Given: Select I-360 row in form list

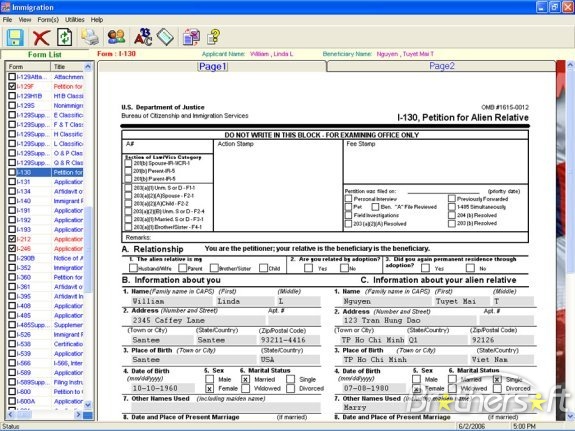Looking at the screenshot, I should (46, 277).
